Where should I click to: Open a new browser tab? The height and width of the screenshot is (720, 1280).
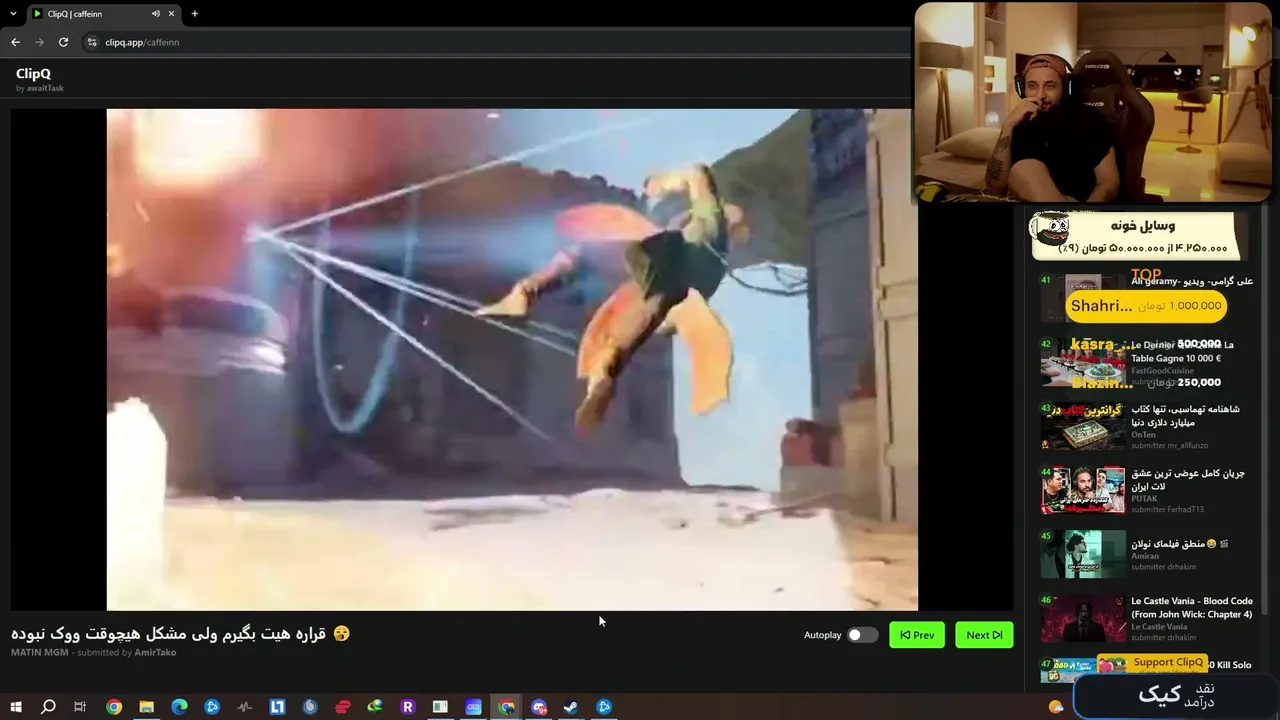click(x=194, y=14)
